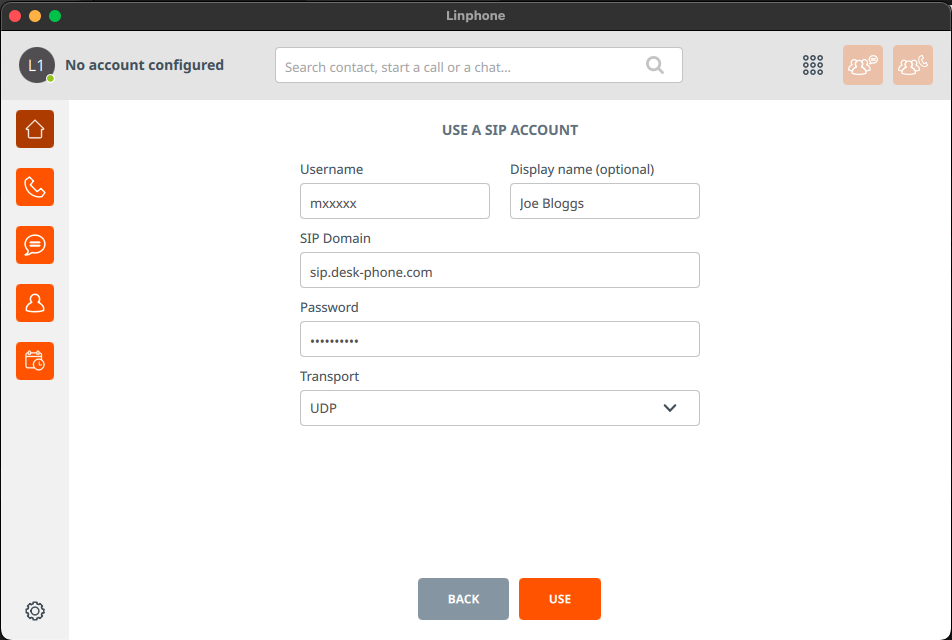Close the Linphone window
952x640 pixels.
tap(15, 16)
